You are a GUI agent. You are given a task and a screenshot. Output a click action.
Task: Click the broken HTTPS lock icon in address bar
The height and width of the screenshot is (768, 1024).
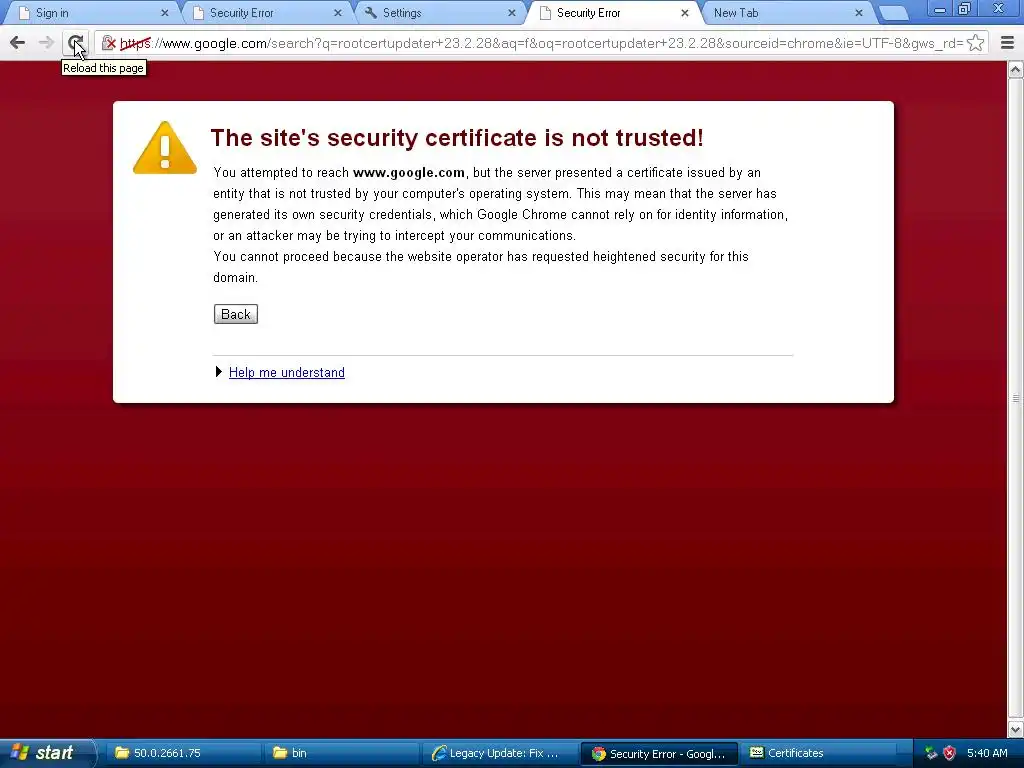tap(108, 43)
